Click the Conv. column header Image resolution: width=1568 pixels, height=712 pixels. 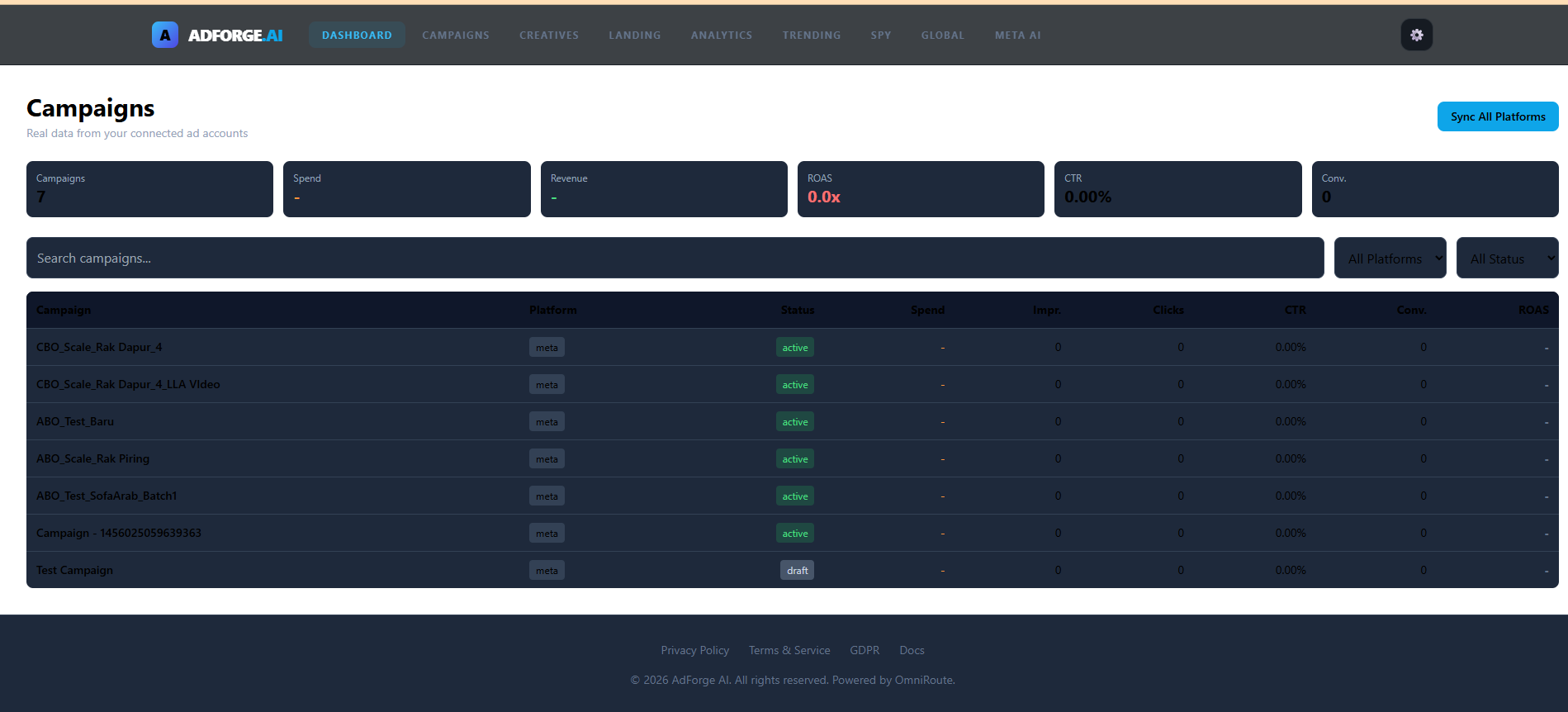coord(1412,310)
